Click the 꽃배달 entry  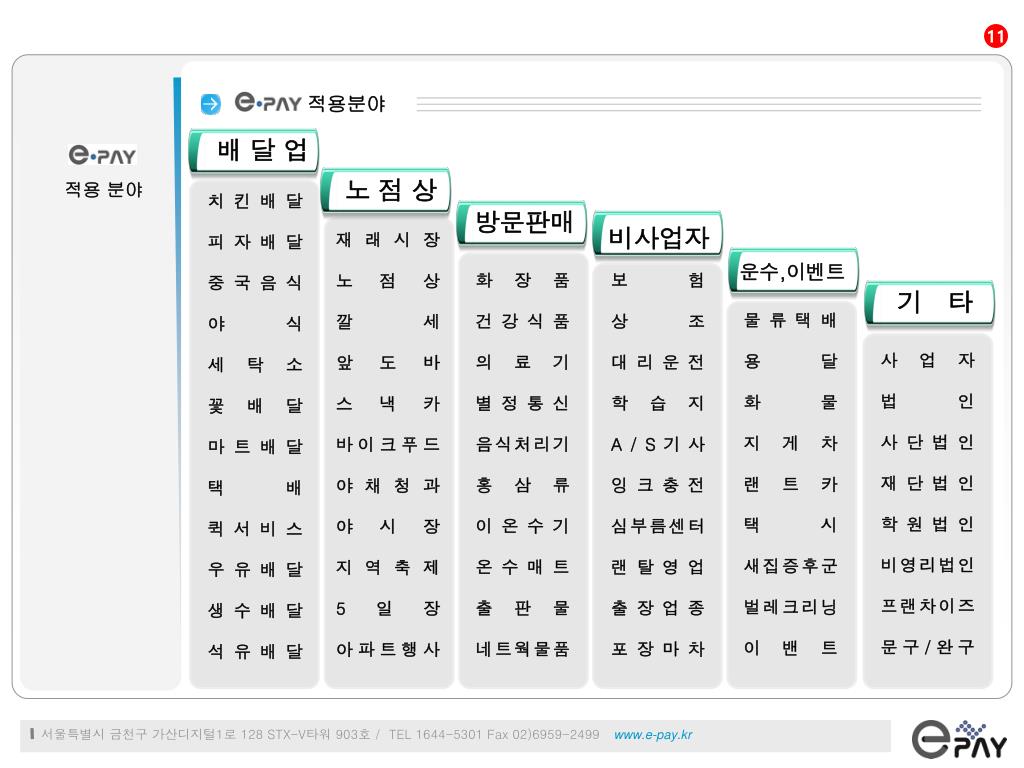pyautogui.click(x=255, y=406)
